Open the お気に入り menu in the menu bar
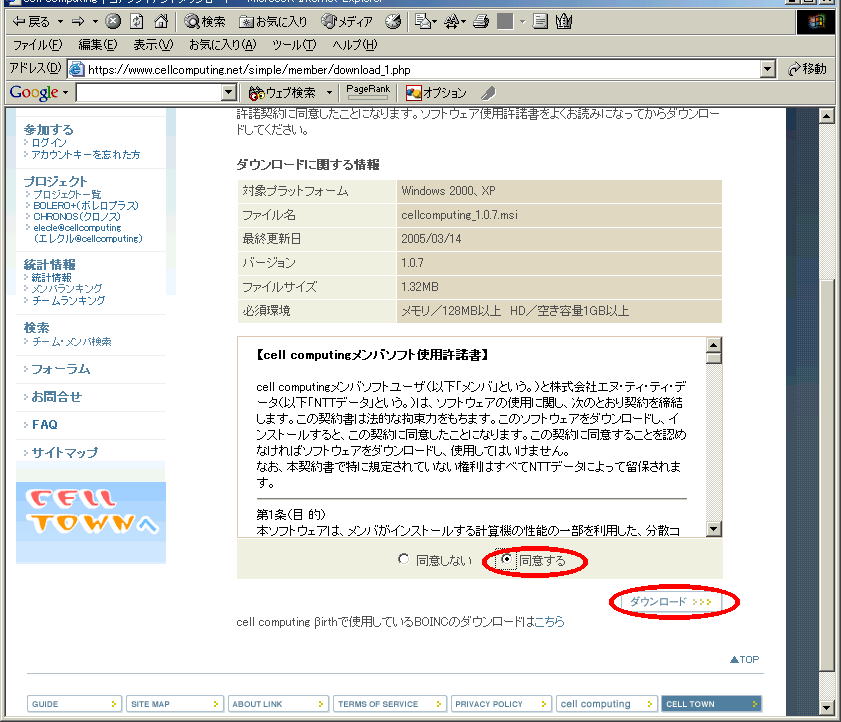Screen dimensions: 841x722 point(223,45)
